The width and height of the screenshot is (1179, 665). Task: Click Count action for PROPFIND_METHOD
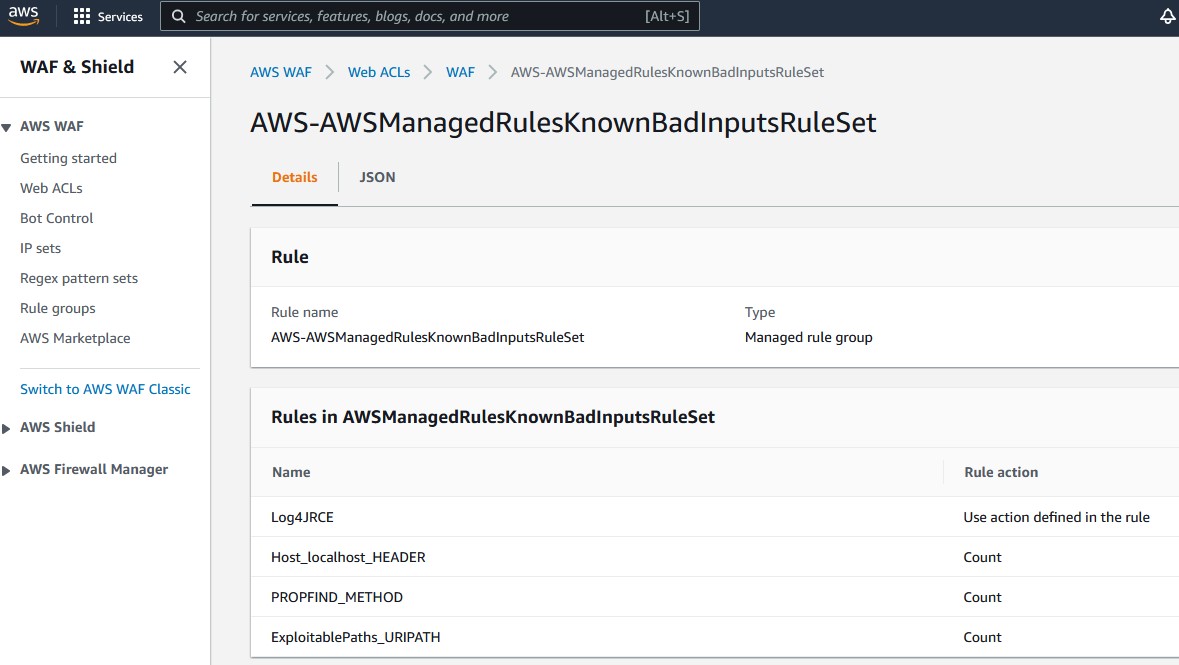point(983,597)
